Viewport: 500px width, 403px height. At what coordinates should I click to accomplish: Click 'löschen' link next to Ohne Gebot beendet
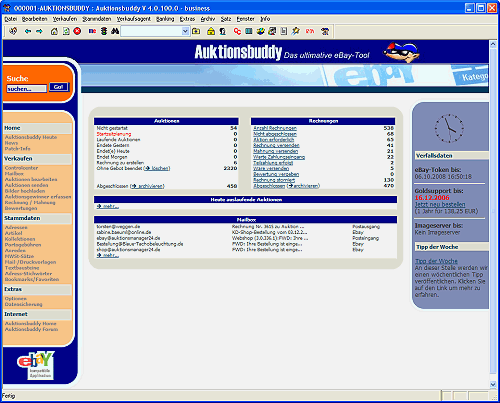point(161,168)
